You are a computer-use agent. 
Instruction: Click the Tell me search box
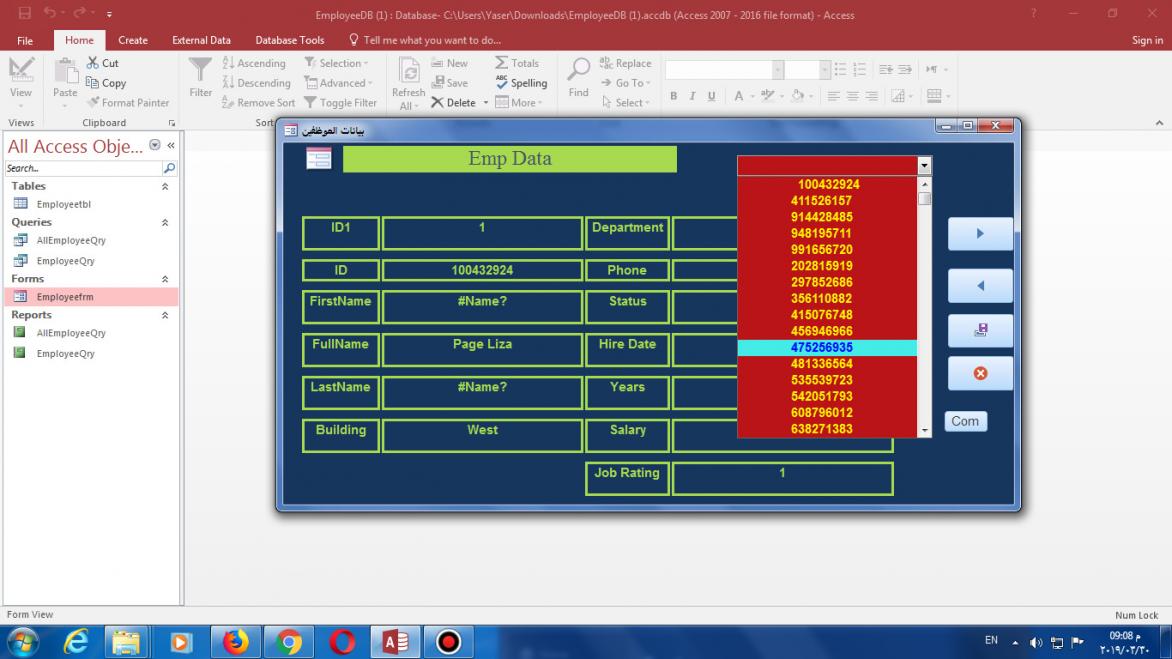pyautogui.click(x=425, y=40)
